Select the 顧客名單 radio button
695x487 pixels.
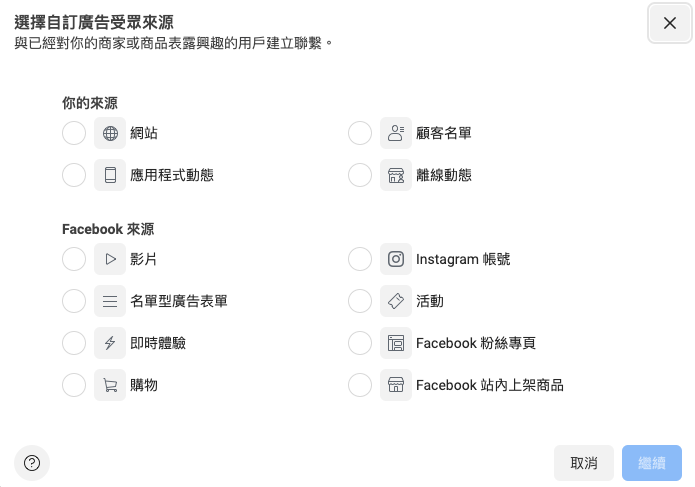coord(360,133)
